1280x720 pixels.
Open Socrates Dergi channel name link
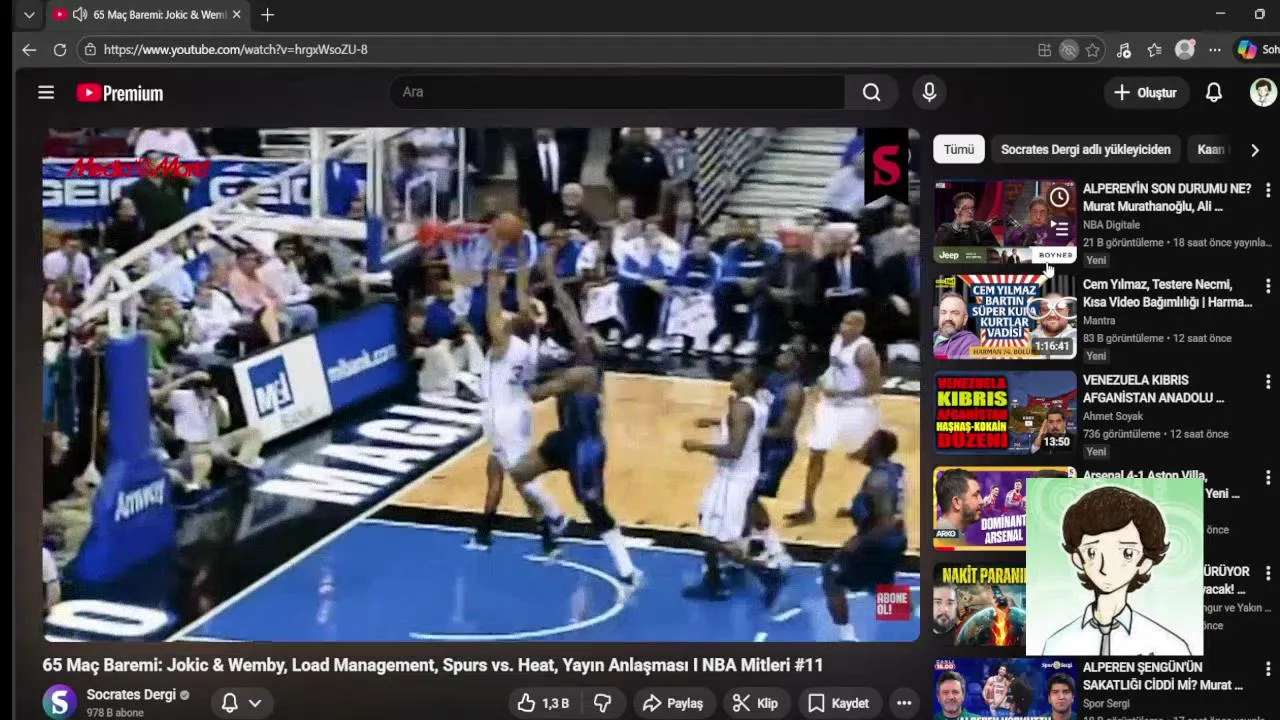tap(131, 694)
